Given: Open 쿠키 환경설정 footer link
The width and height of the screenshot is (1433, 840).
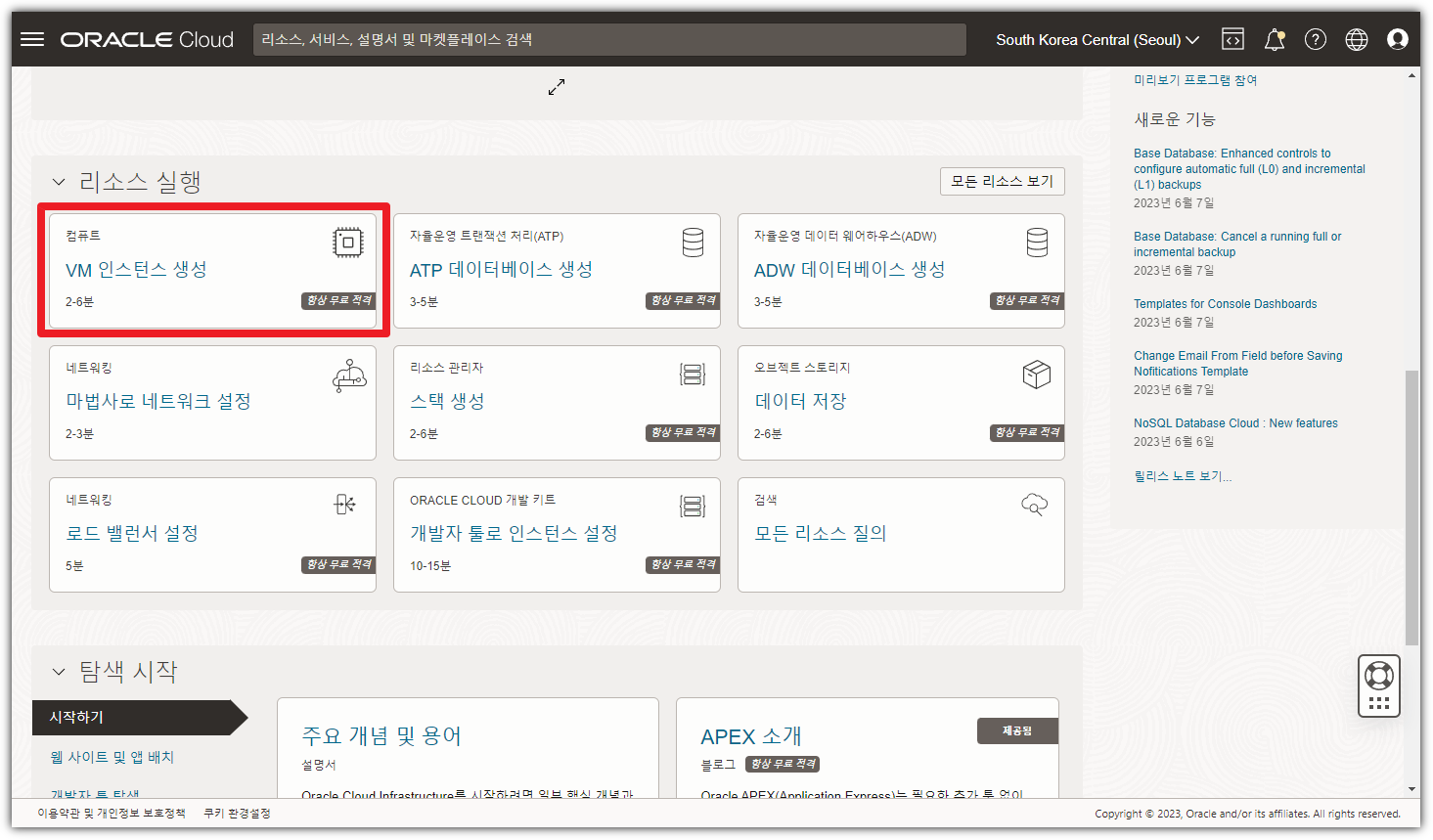Looking at the screenshot, I should point(237,813).
